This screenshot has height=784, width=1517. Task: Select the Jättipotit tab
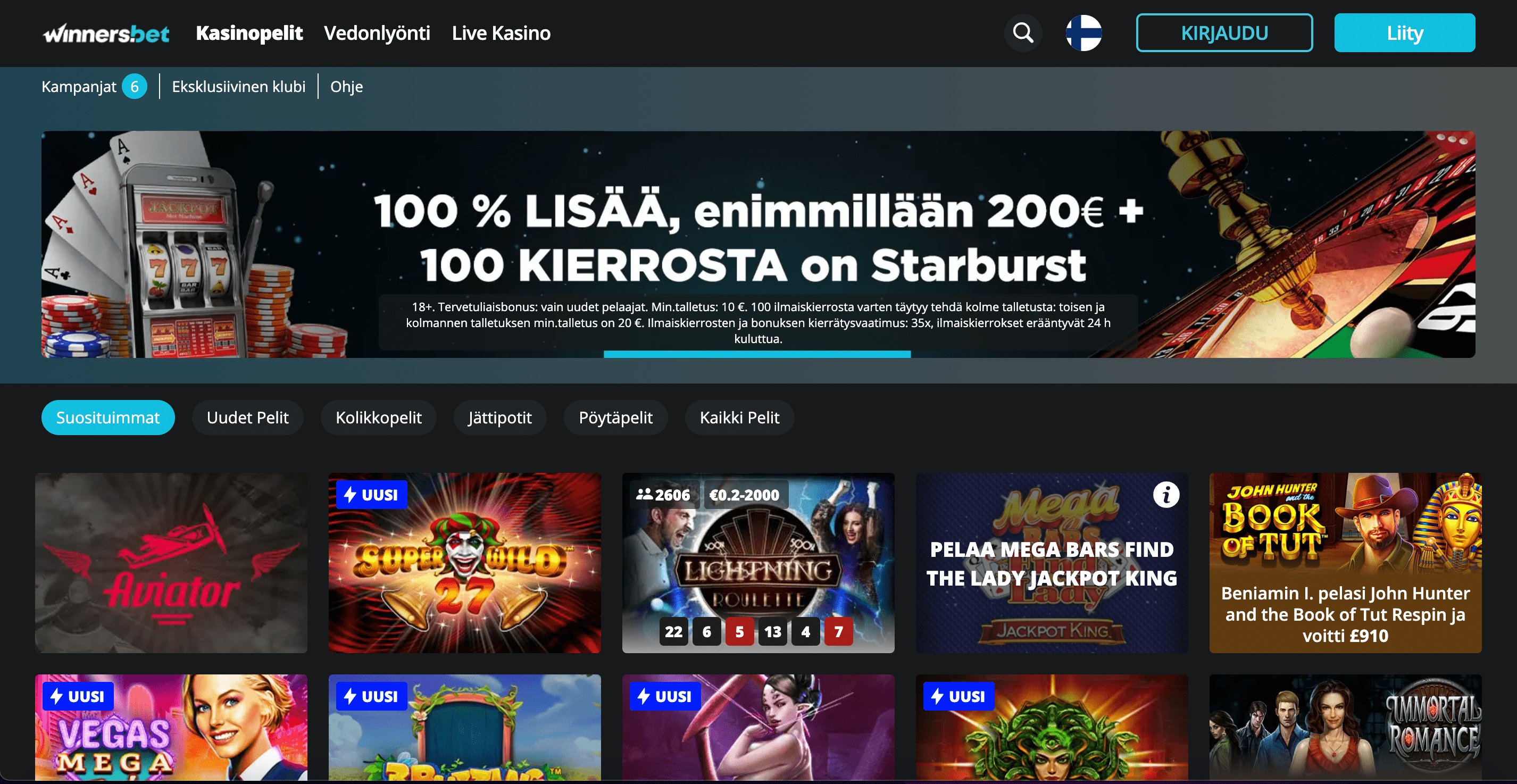coord(500,418)
